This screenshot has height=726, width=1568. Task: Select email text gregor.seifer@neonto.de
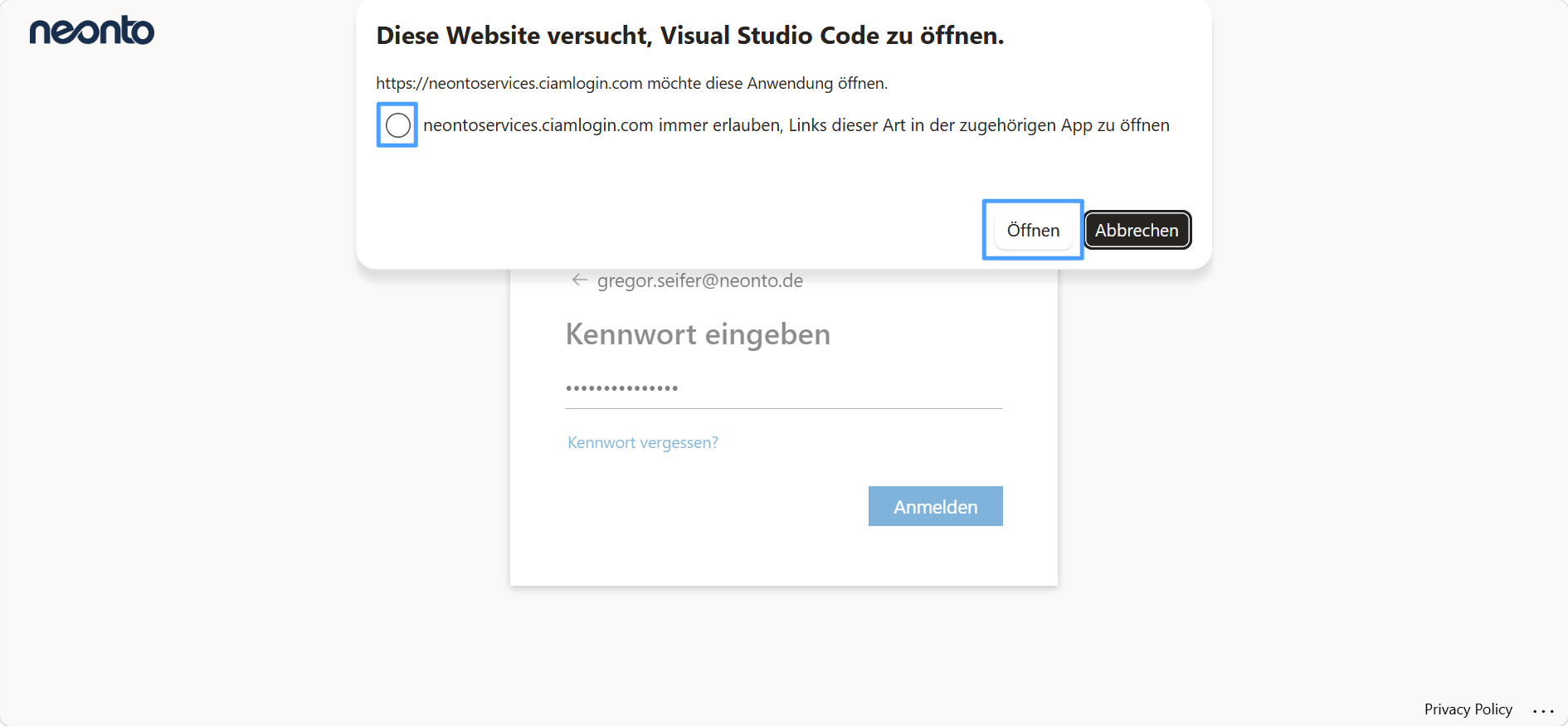click(x=700, y=280)
